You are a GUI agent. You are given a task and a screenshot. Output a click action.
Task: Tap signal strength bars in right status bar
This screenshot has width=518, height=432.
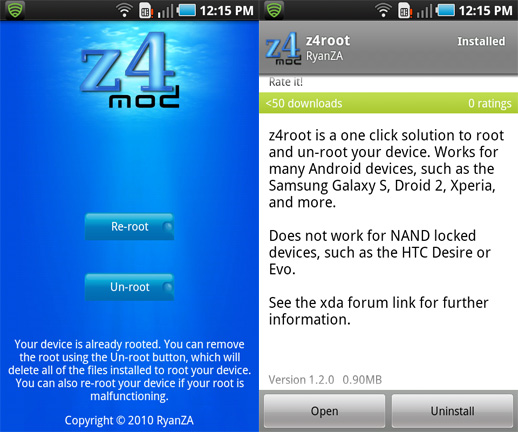(x=425, y=12)
